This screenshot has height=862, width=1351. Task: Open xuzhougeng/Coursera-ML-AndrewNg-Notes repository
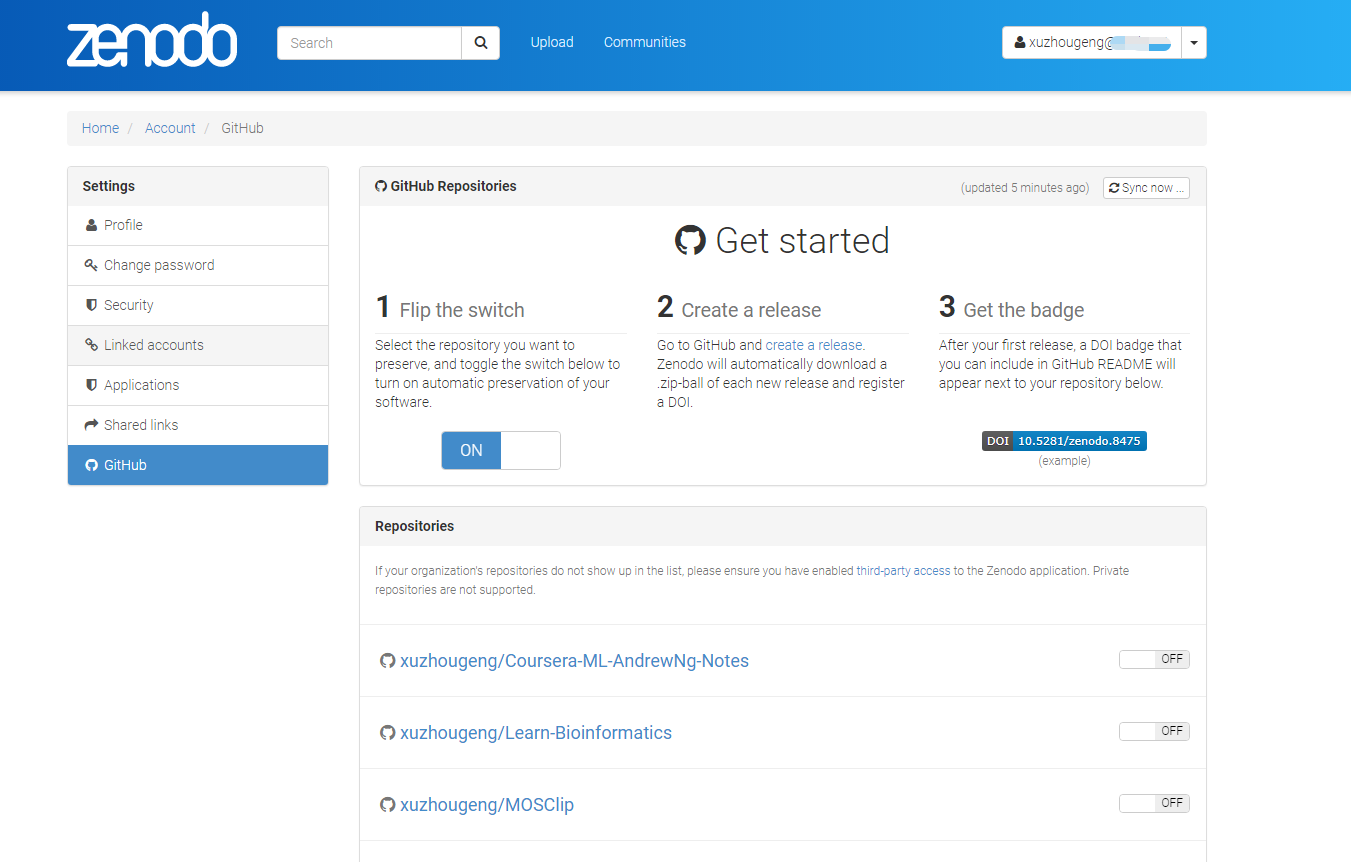574,661
